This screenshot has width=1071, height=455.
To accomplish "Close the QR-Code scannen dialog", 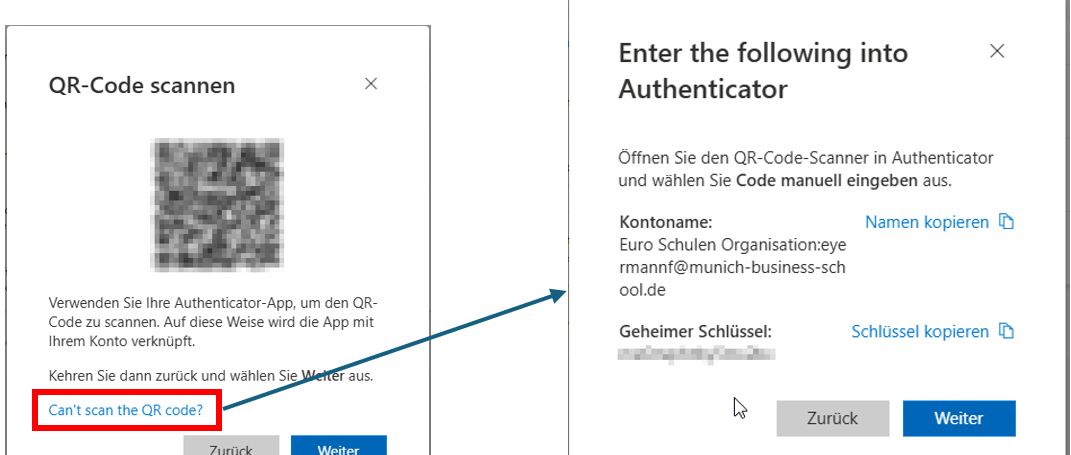I will 371,84.
